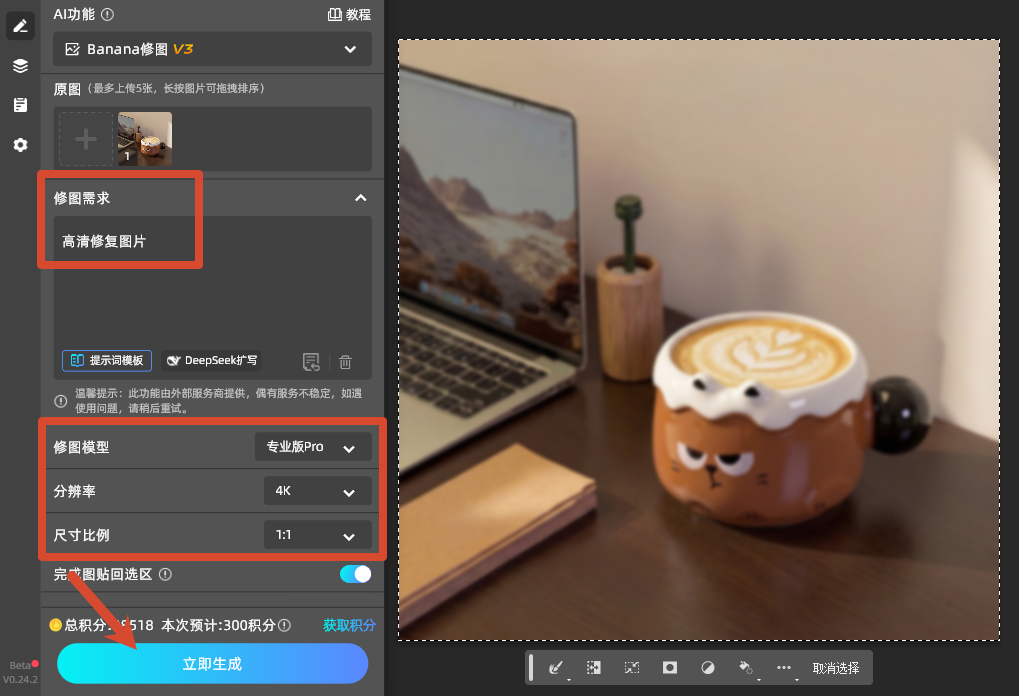1019x696 pixels.
Task: Open the settings gear in sidebar
Action: click(x=20, y=145)
